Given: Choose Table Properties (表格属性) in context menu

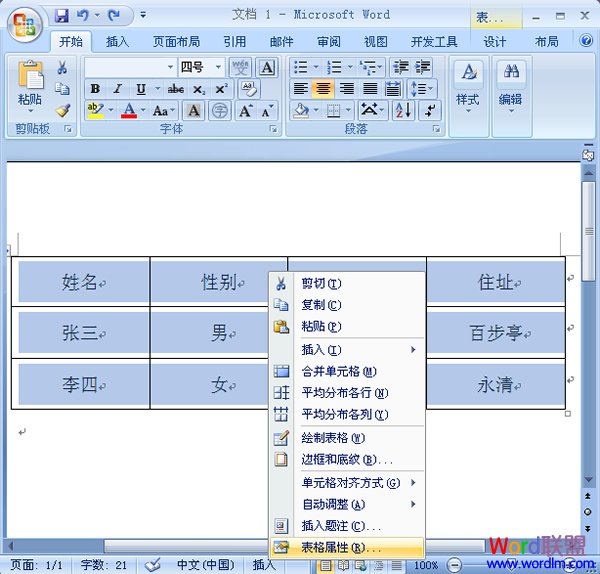Looking at the screenshot, I should 347,548.
